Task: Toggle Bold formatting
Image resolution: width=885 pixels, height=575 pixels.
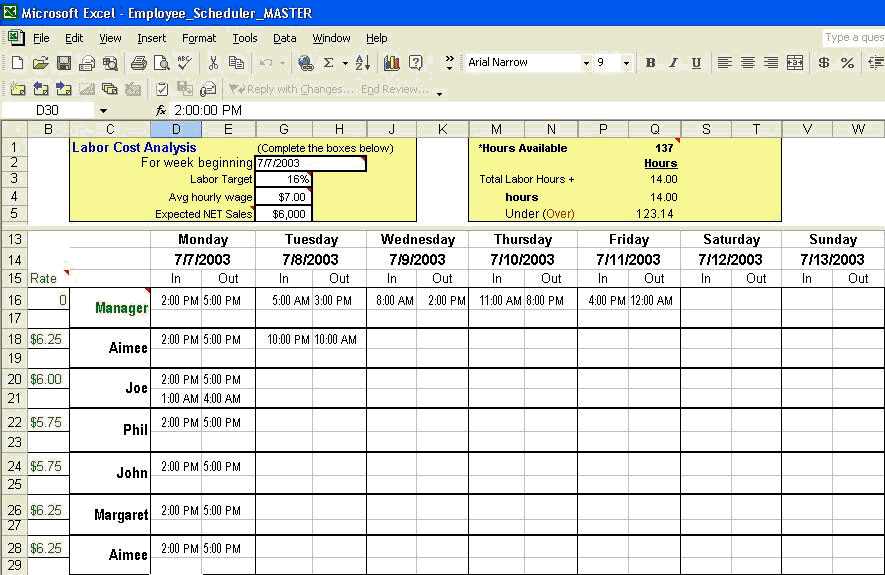Action: tap(650, 63)
